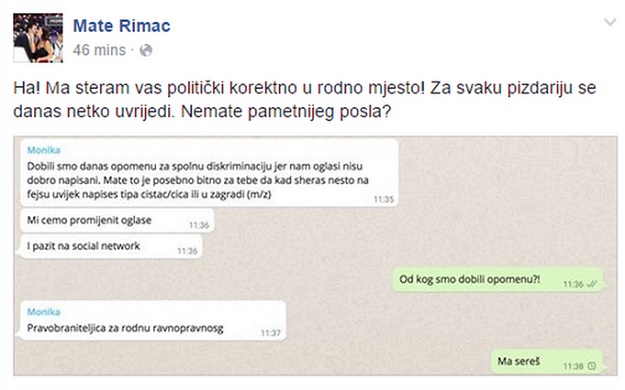Click message 'Od kog smo dobili opomenu?!'
This screenshot has height=390, width=625.
(x=497, y=280)
